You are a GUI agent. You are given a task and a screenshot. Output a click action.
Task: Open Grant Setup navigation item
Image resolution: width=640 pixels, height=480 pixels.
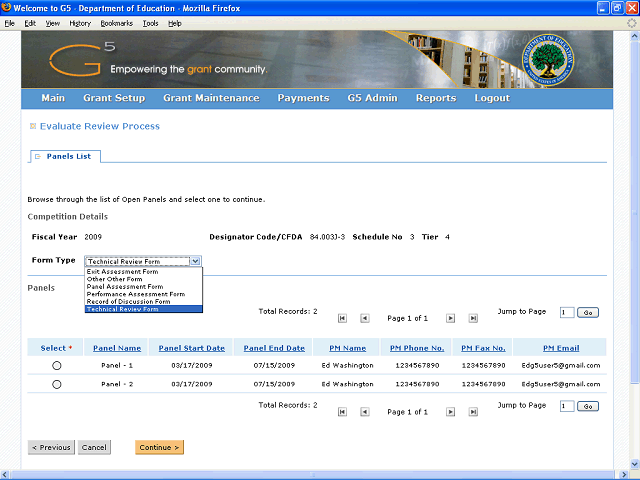[114, 98]
